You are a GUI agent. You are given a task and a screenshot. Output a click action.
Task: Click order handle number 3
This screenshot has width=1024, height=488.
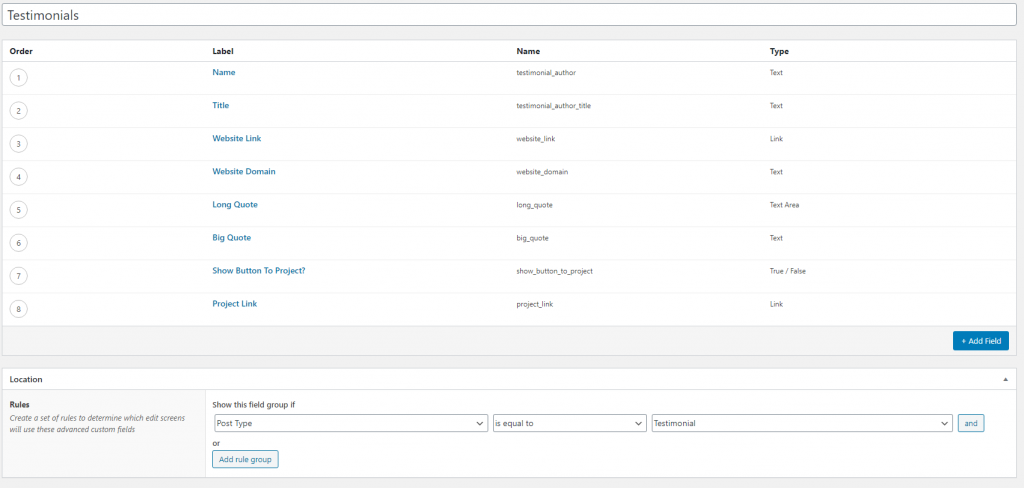[x=18, y=144]
